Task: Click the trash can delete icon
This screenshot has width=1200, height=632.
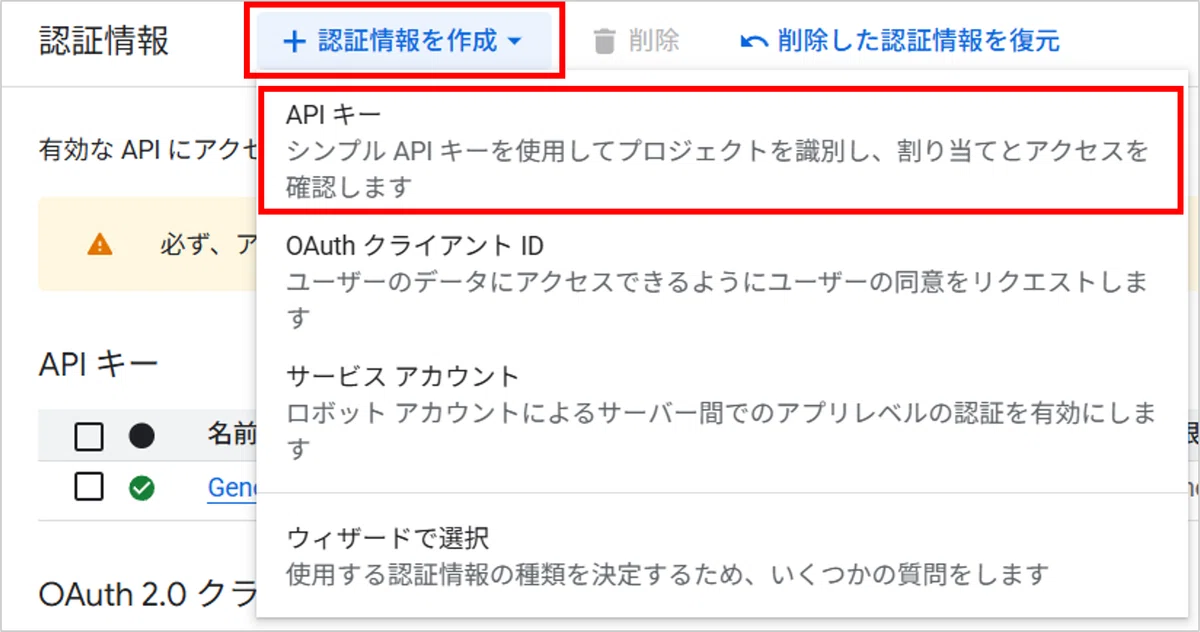Action: pos(604,41)
